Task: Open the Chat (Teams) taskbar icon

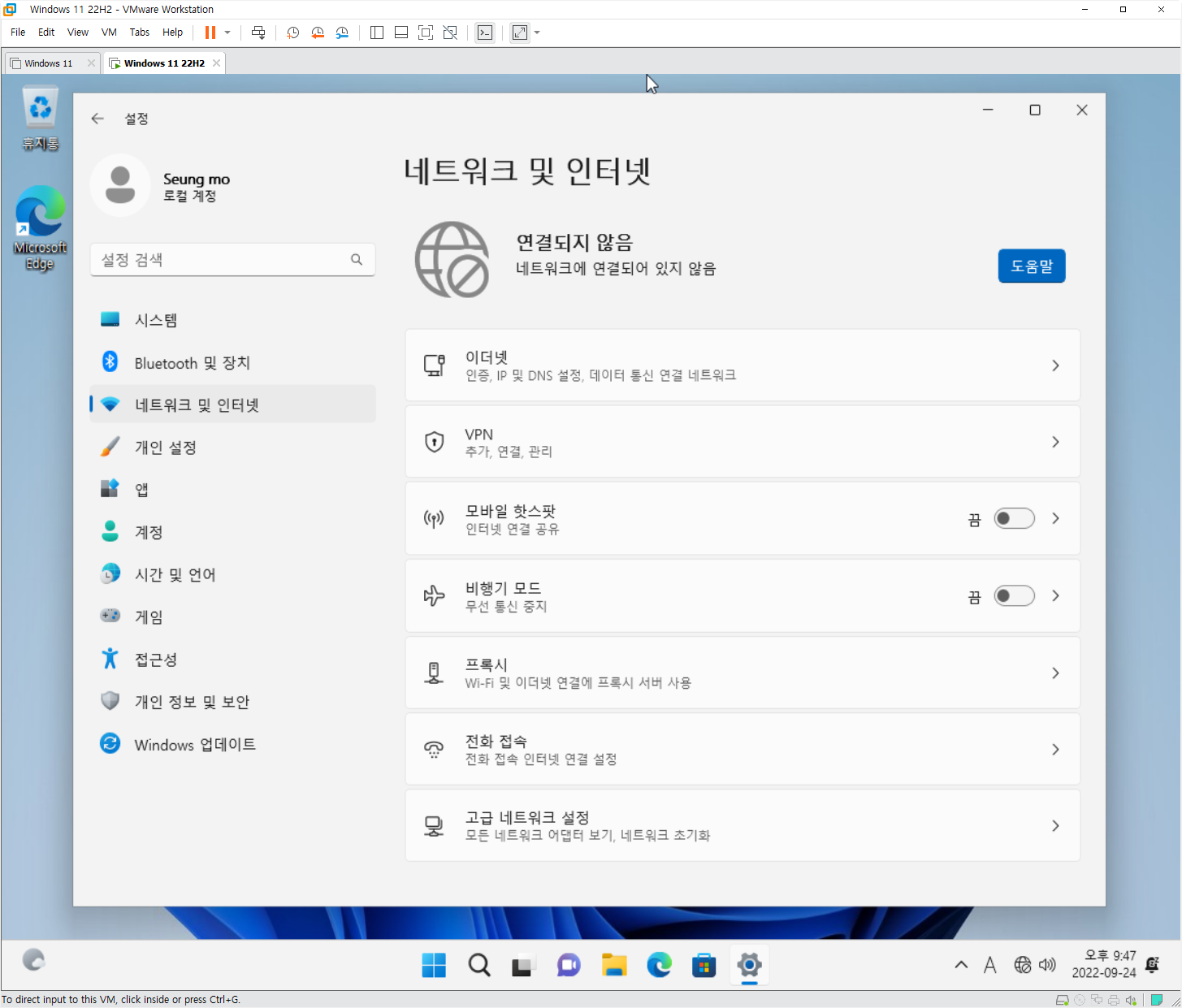Action: [x=569, y=965]
